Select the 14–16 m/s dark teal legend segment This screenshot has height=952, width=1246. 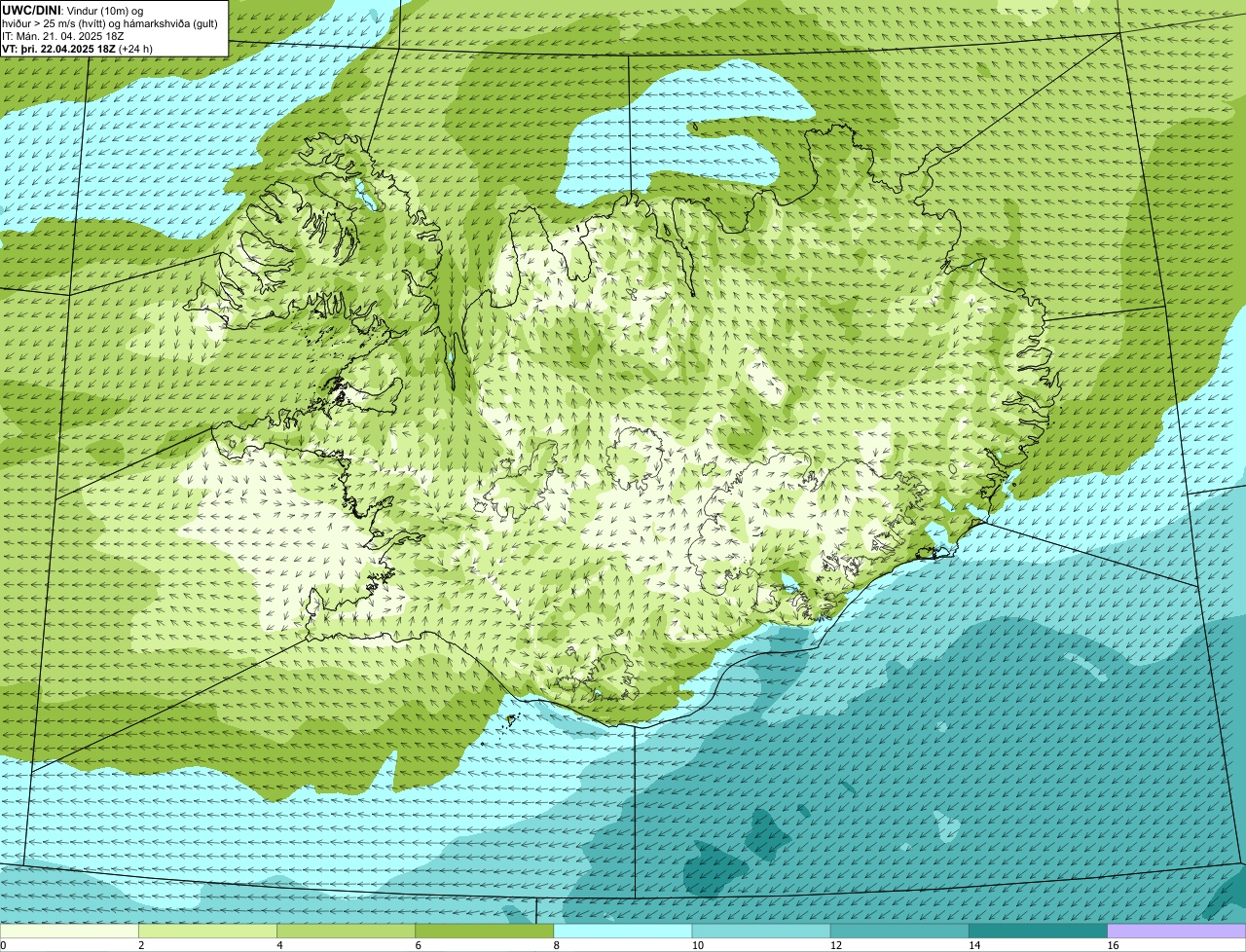coord(1039,931)
